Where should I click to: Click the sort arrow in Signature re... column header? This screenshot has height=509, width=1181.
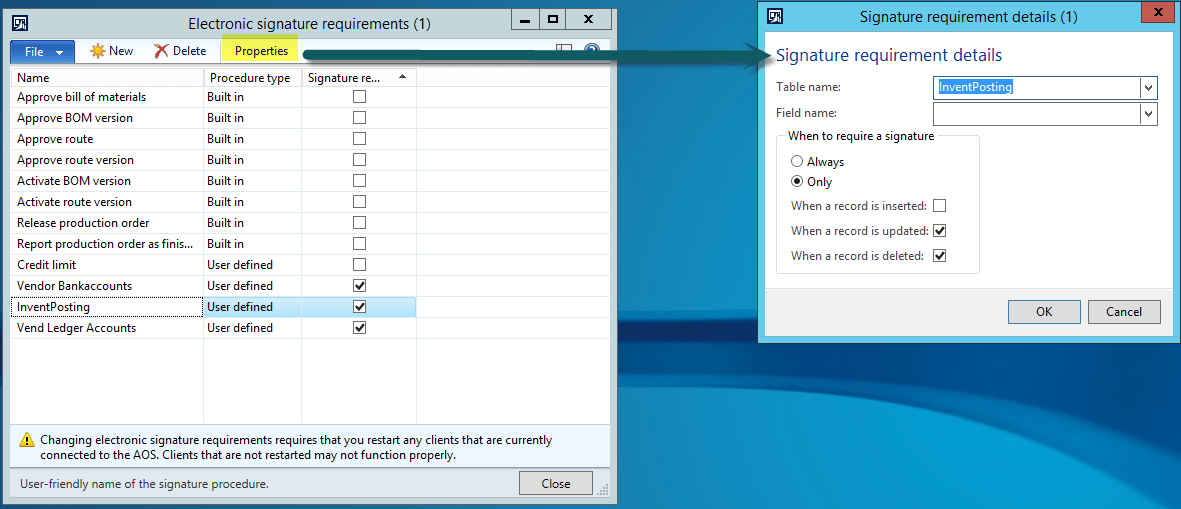402,77
